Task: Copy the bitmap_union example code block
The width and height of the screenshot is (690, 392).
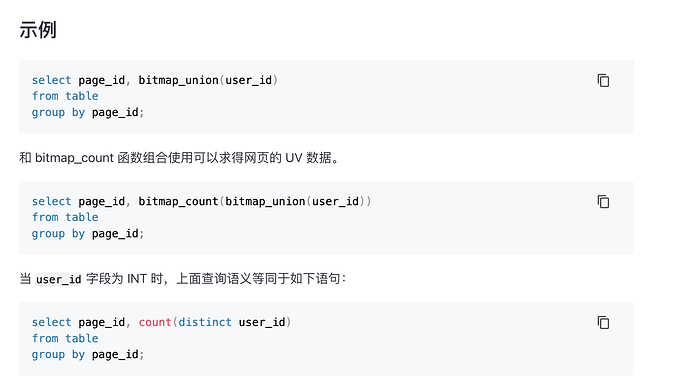Action: [x=603, y=81]
